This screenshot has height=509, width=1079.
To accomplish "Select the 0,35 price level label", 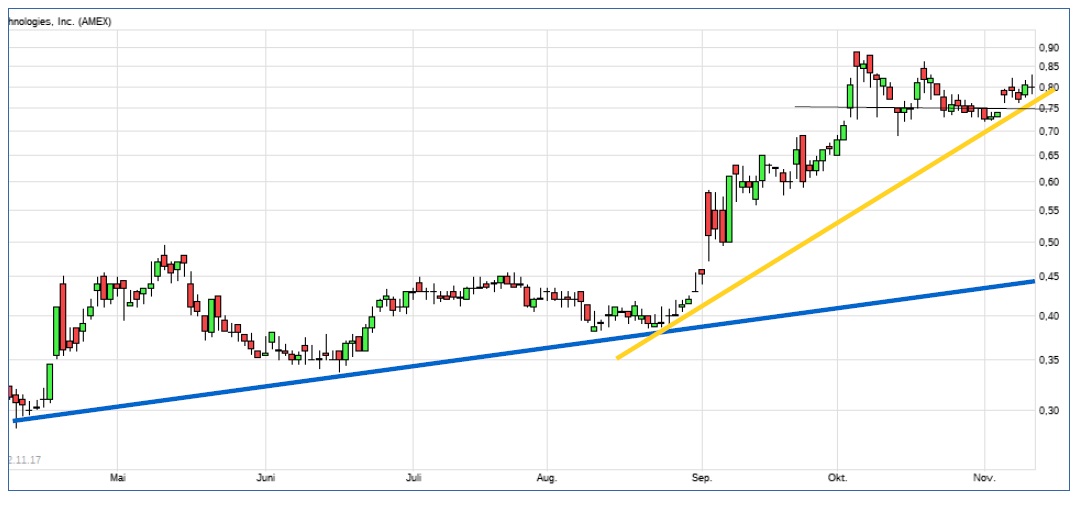I will tap(1048, 360).
